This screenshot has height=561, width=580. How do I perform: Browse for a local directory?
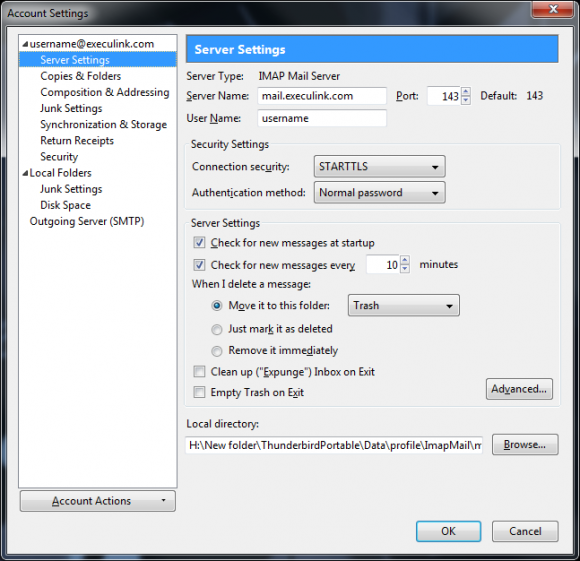(525, 445)
